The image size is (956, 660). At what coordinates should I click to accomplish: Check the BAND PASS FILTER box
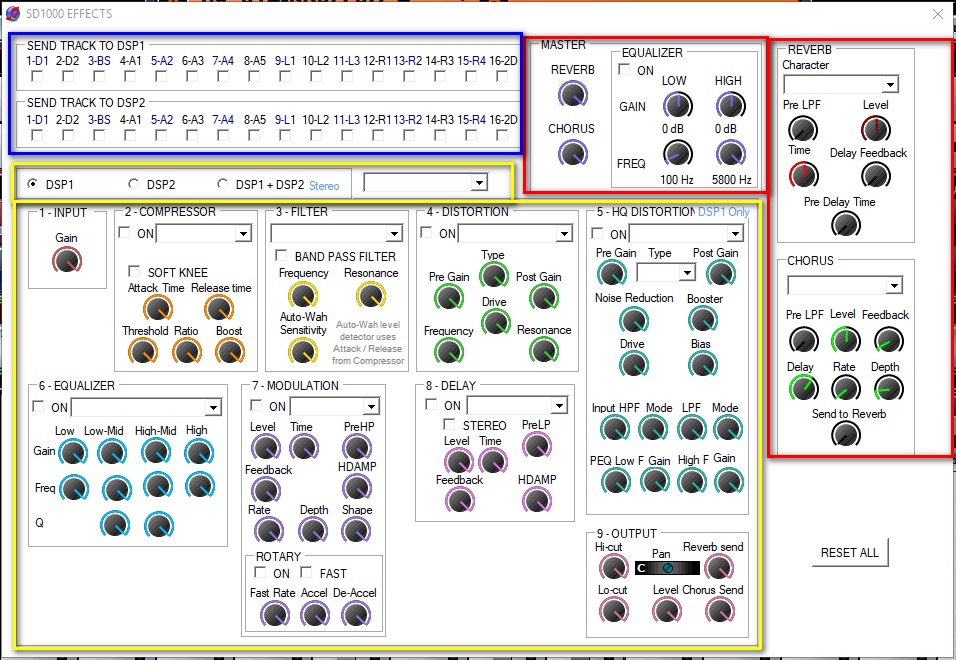point(281,255)
